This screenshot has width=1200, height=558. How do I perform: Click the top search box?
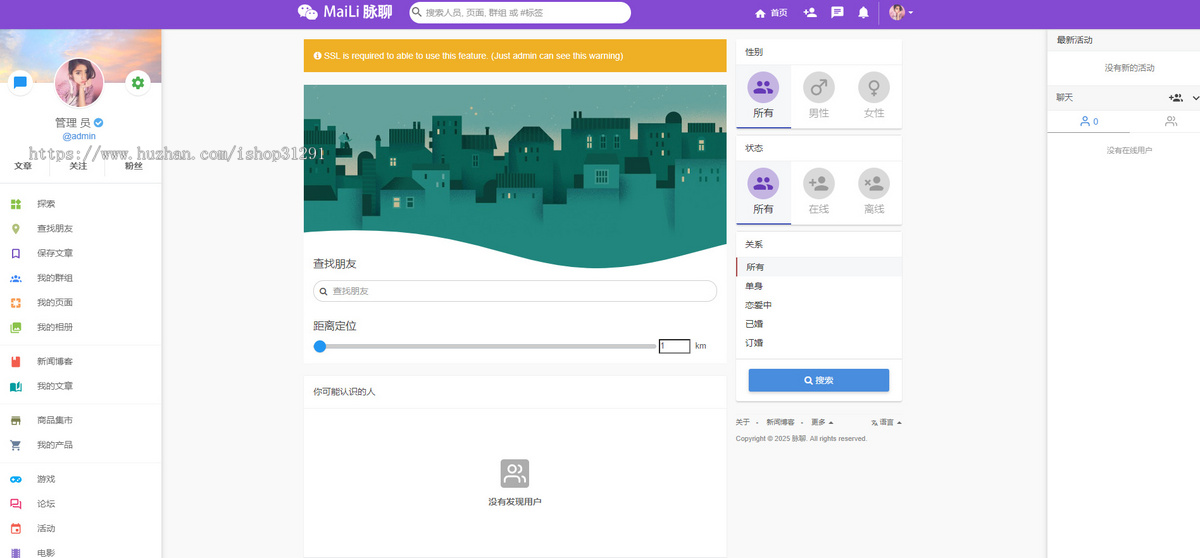[x=520, y=12]
